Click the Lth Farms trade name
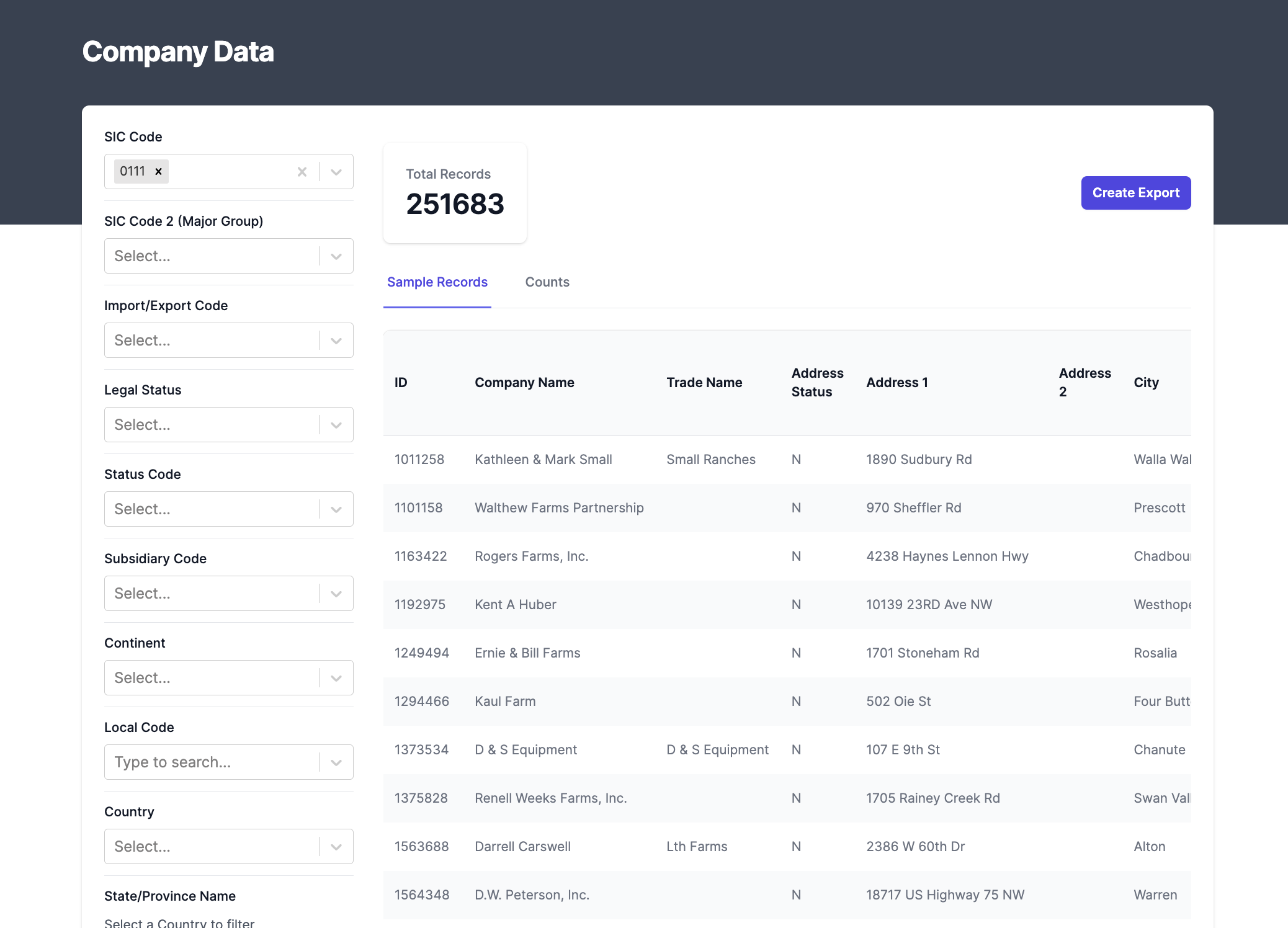The height and width of the screenshot is (928, 1288). (697, 847)
